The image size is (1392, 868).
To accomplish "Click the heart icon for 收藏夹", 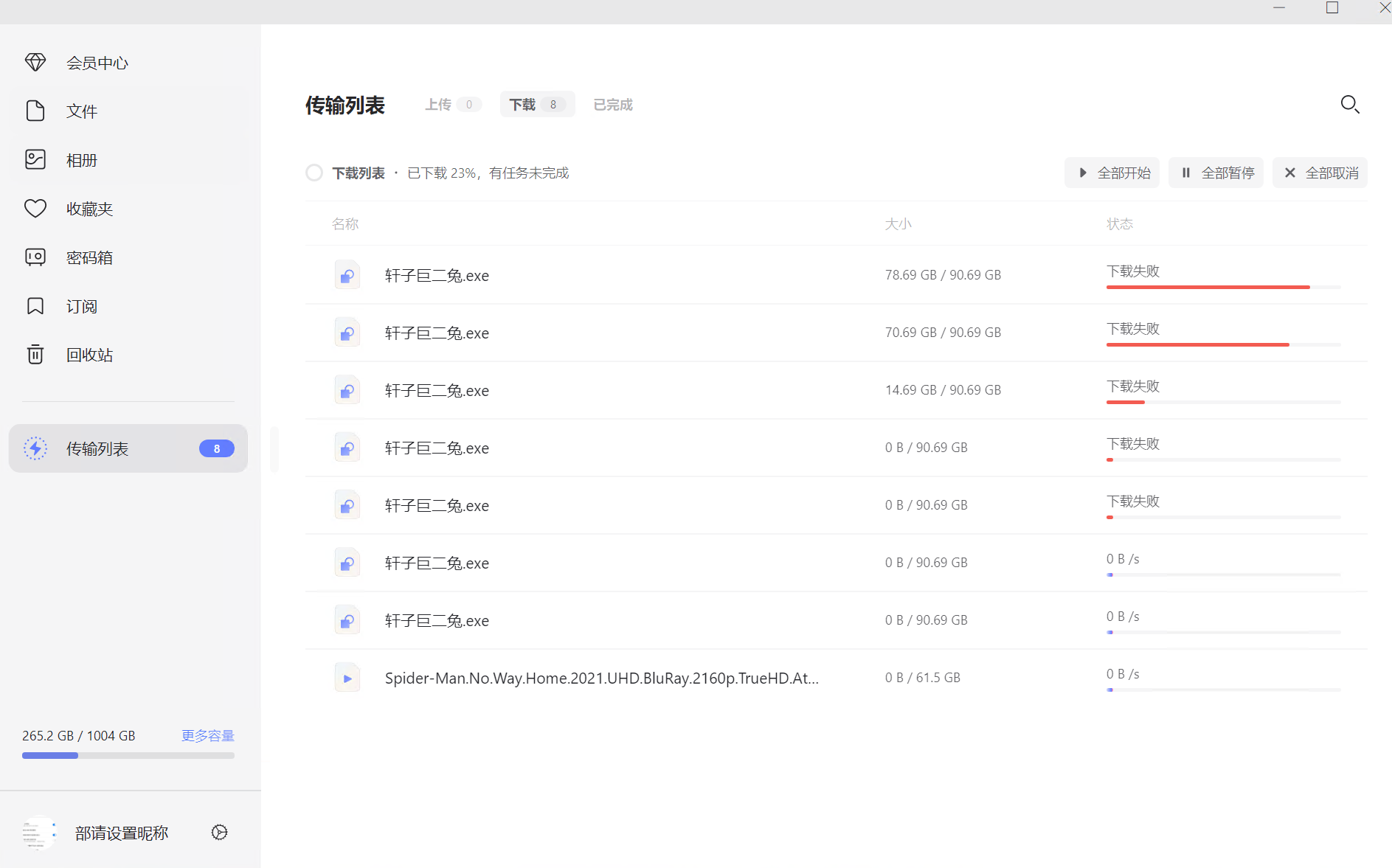I will pyautogui.click(x=35, y=209).
